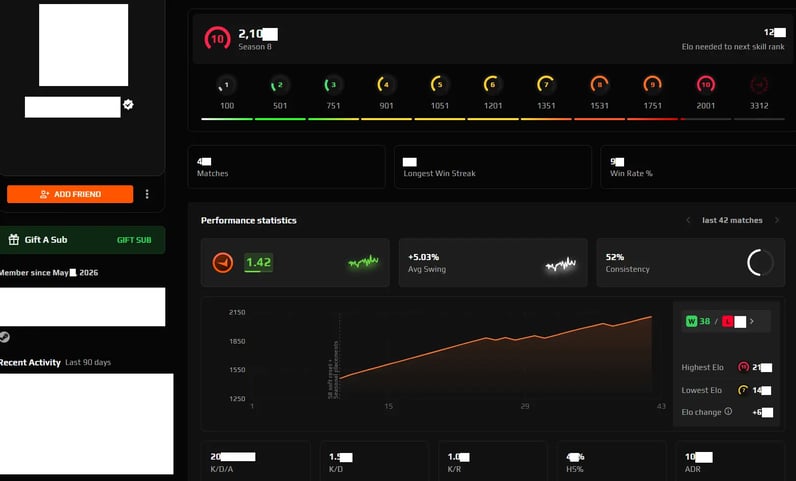This screenshot has height=481, width=796.
Task: Select the level 4 skill rank icon
Action: [384, 84]
